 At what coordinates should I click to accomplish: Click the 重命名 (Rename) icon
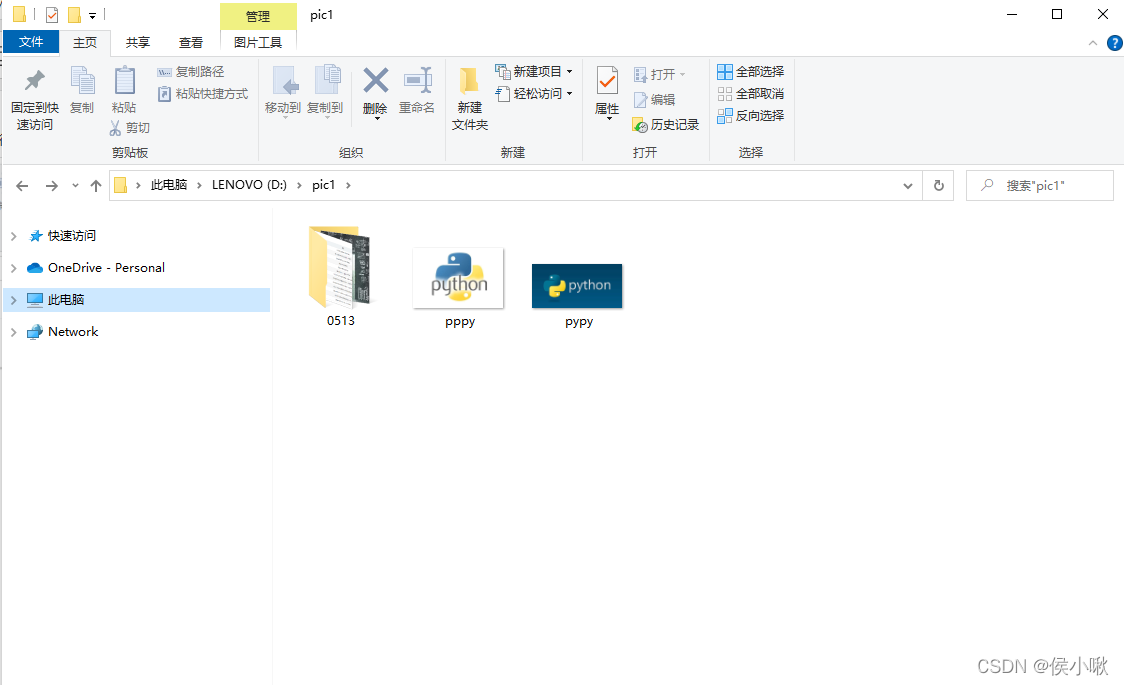tap(417, 87)
